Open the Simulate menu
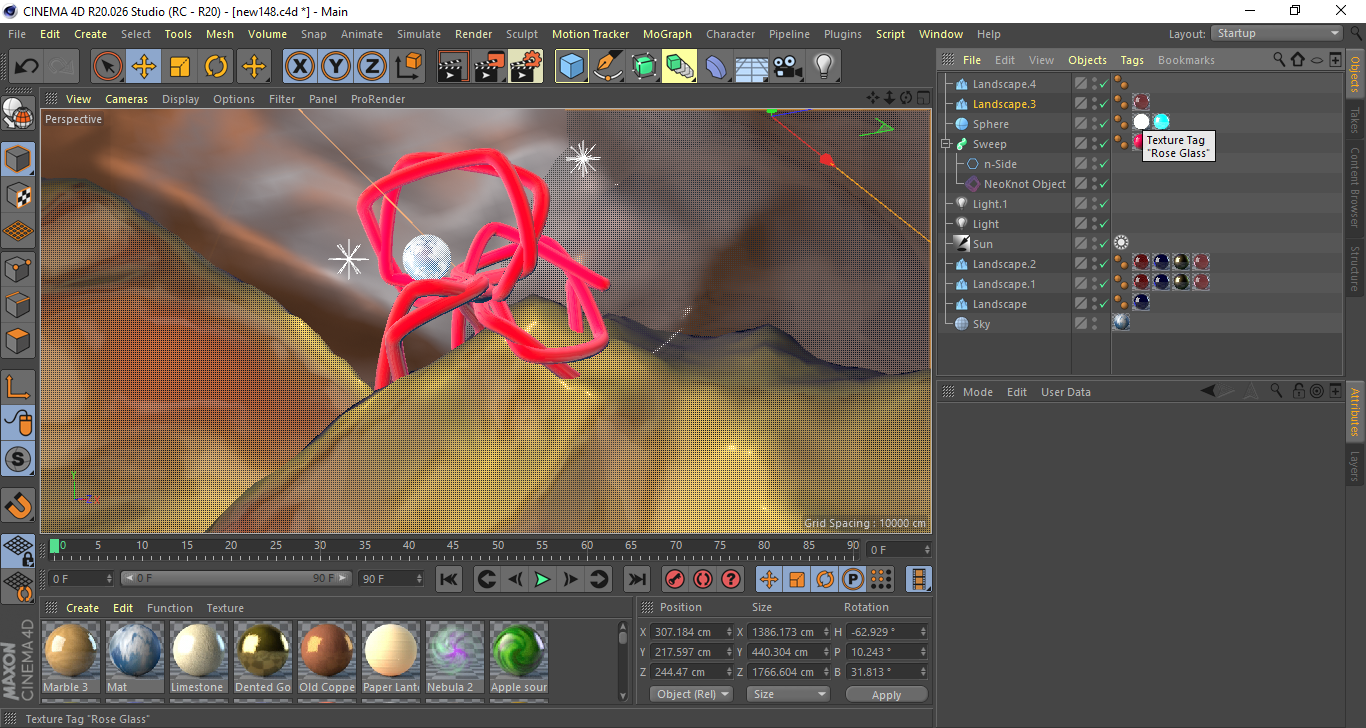Viewport: 1366px width, 728px height. (418, 34)
